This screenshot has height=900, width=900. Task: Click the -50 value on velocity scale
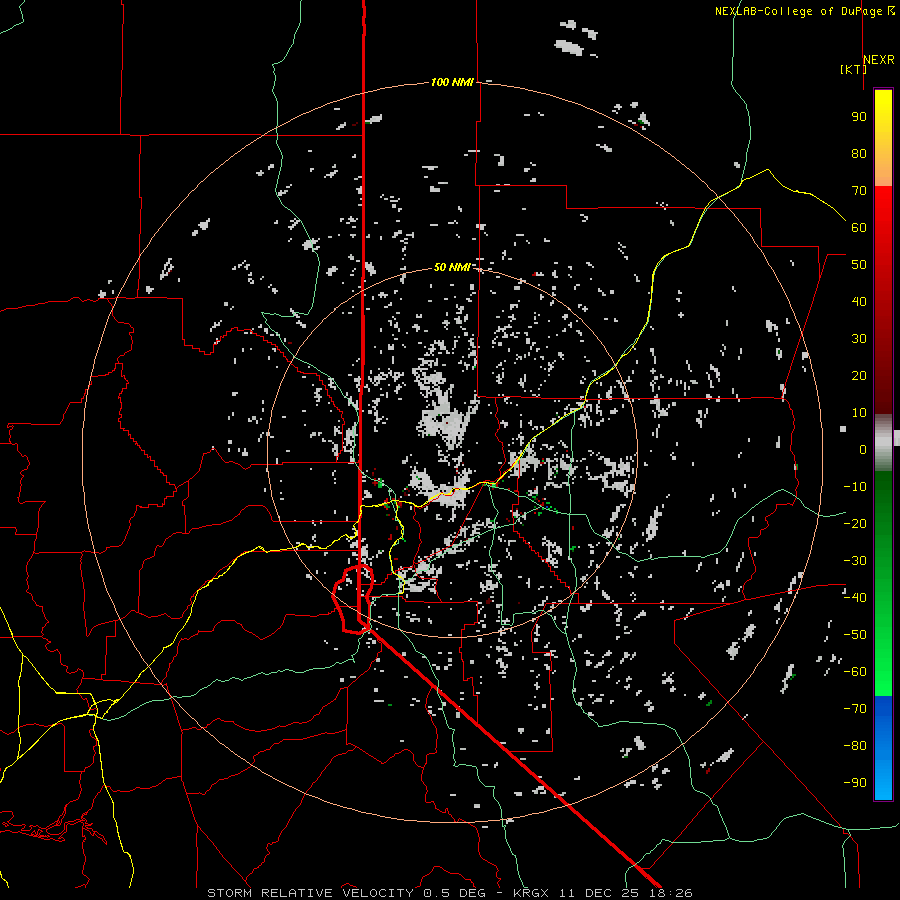pos(855,635)
